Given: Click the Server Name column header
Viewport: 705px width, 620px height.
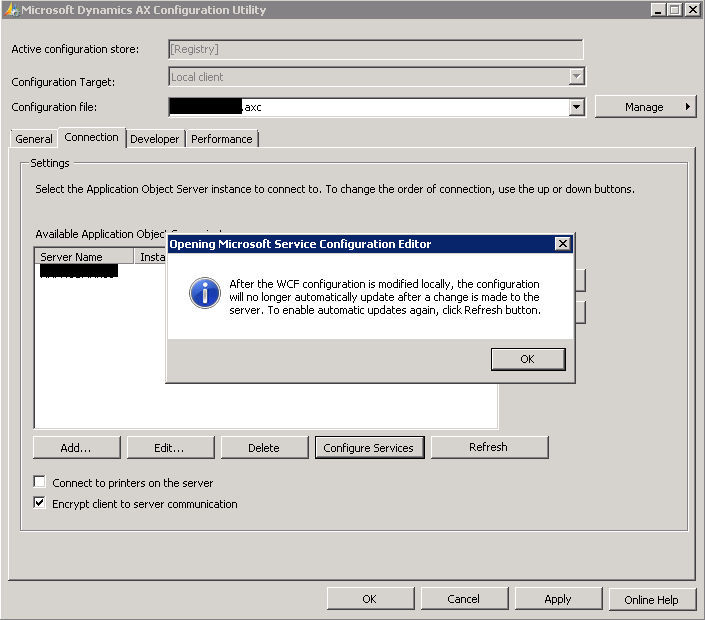Looking at the screenshot, I should 84,257.
